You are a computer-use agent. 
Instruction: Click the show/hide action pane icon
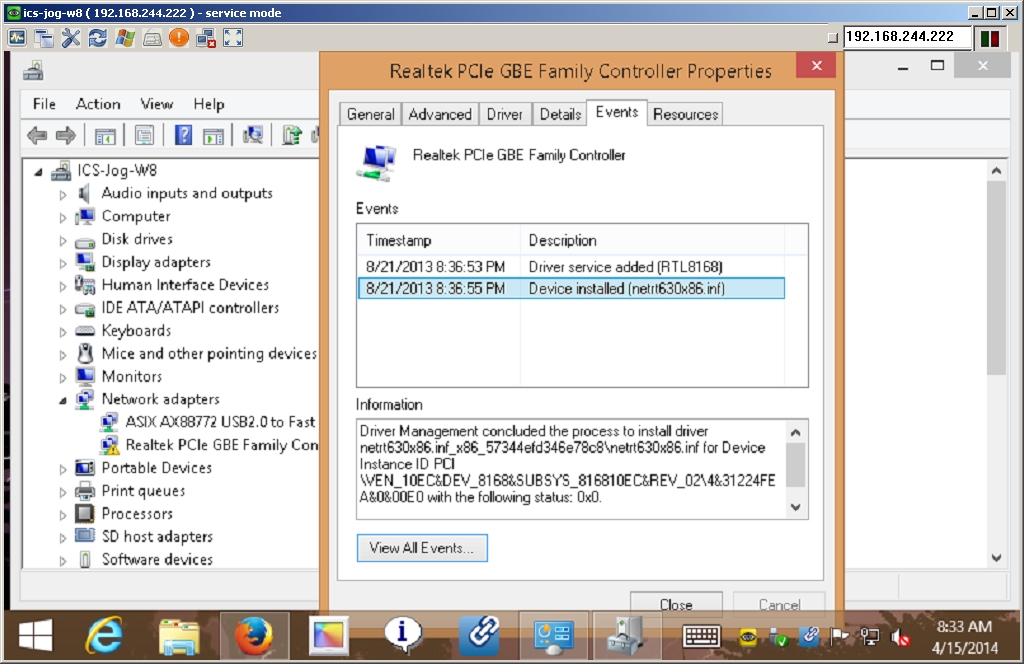(213, 136)
